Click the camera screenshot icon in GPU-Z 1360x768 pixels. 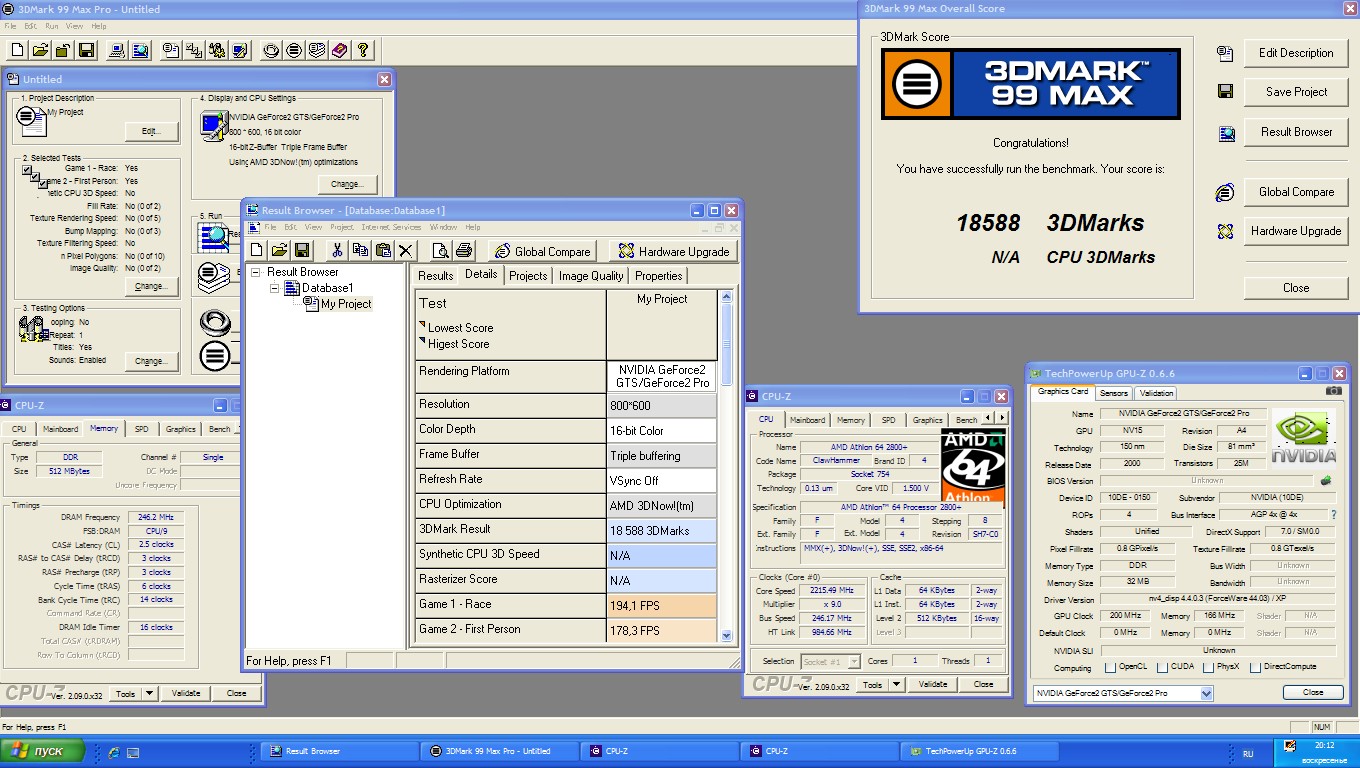(x=1333, y=391)
